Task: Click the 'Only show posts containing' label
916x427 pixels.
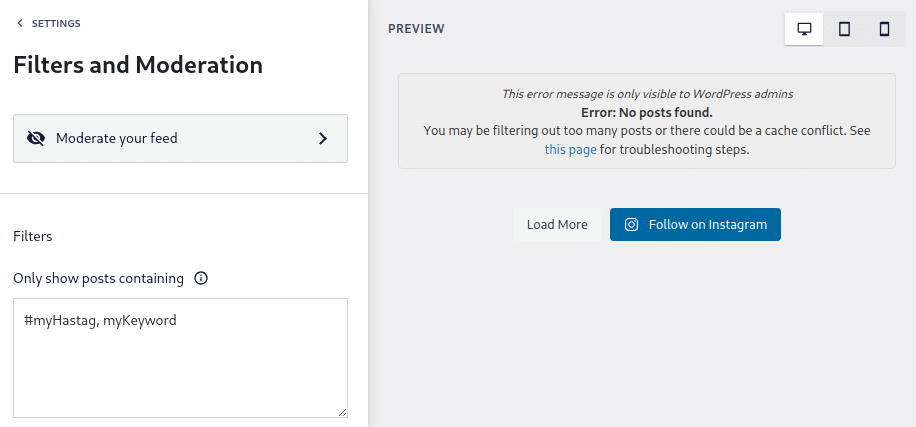Action: pyautogui.click(x=98, y=279)
